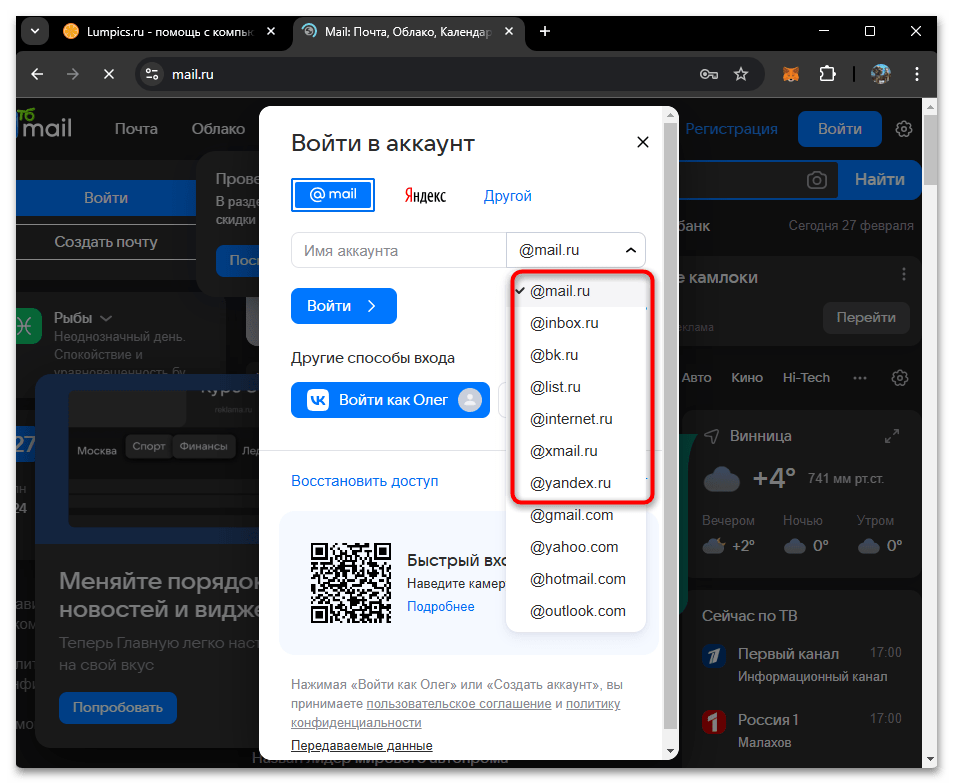The image size is (953, 784).
Task: Open Chrome three-dot menu
Action: [x=917, y=74]
